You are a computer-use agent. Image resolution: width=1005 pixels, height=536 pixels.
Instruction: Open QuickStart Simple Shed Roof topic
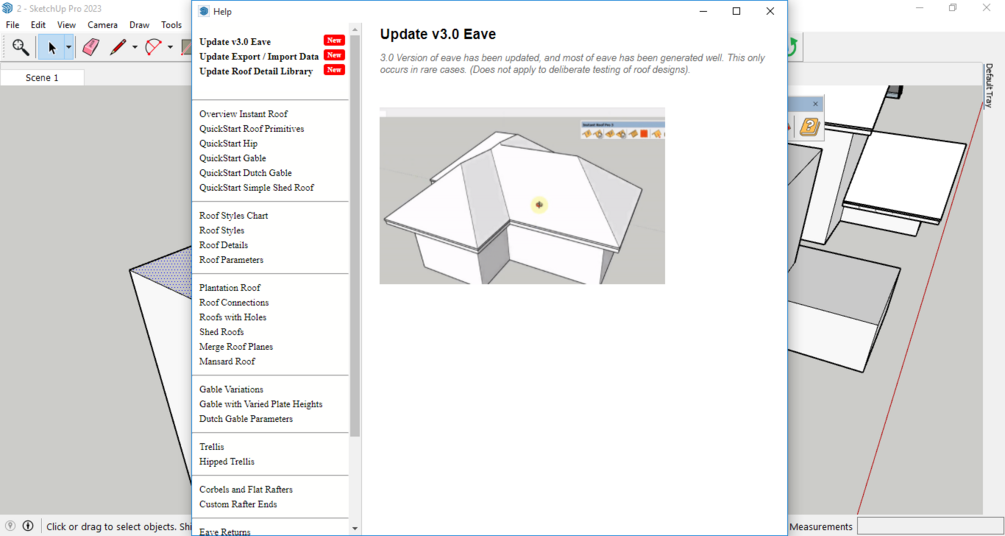click(256, 188)
